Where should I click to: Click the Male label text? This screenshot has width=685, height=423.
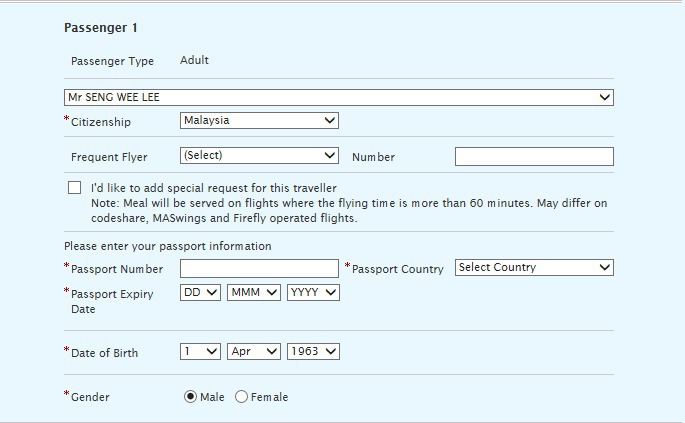tap(212, 397)
